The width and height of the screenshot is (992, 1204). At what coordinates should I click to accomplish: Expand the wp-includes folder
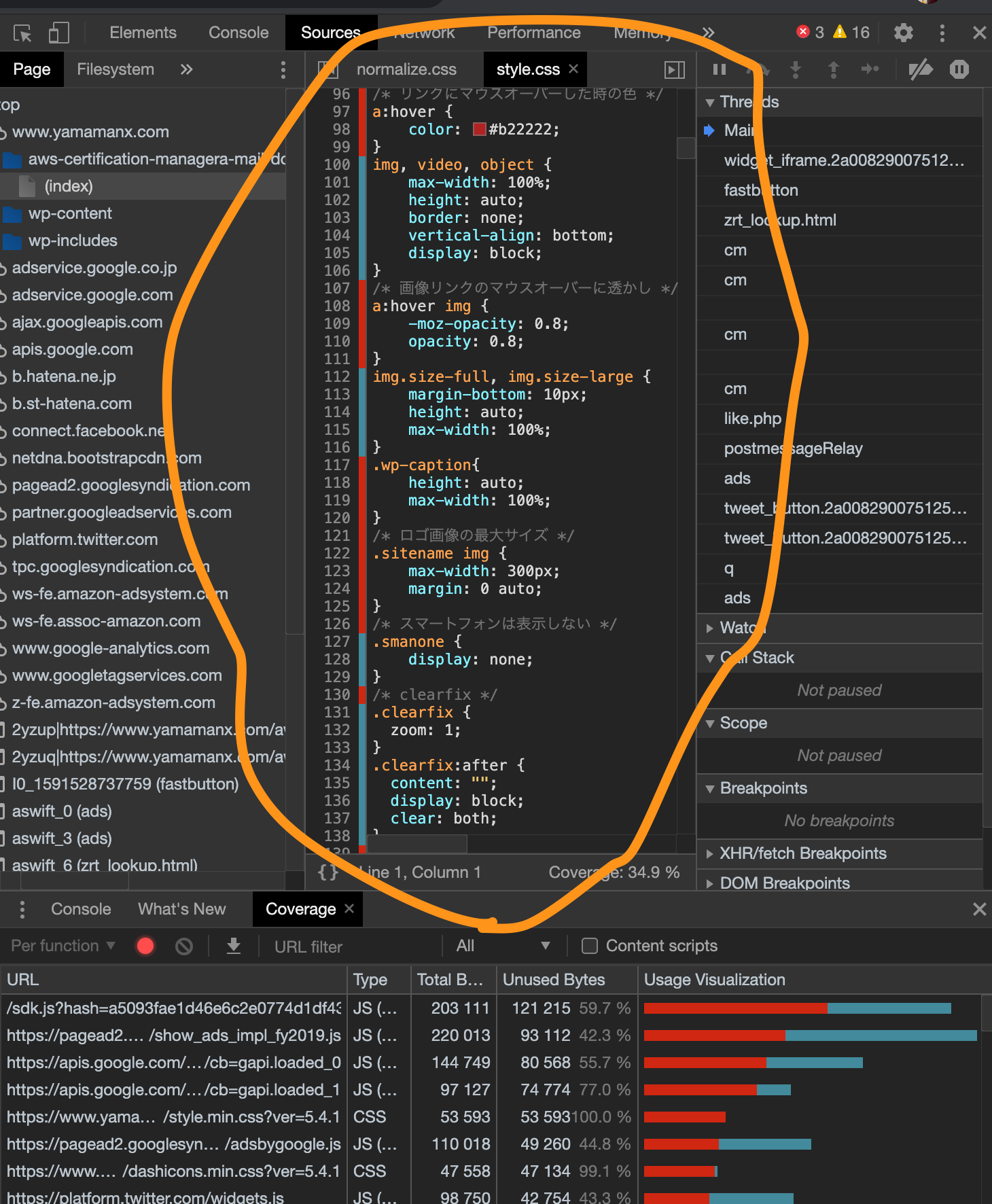(x=143, y=241)
